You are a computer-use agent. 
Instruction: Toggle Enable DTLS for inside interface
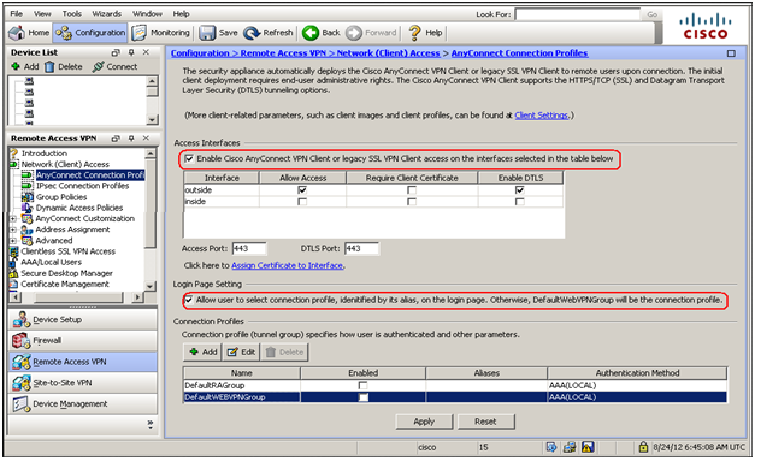[520, 201]
